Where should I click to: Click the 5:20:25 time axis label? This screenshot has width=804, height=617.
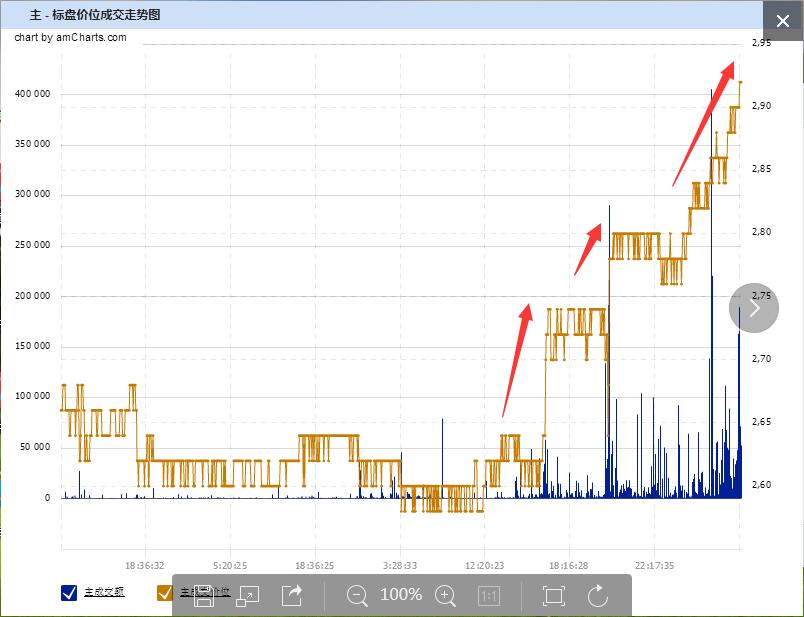(230, 566)
